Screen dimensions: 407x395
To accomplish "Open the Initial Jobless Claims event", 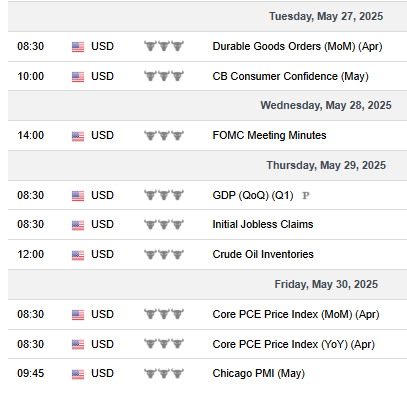I will pyautogui.click(x=263, y=224).
